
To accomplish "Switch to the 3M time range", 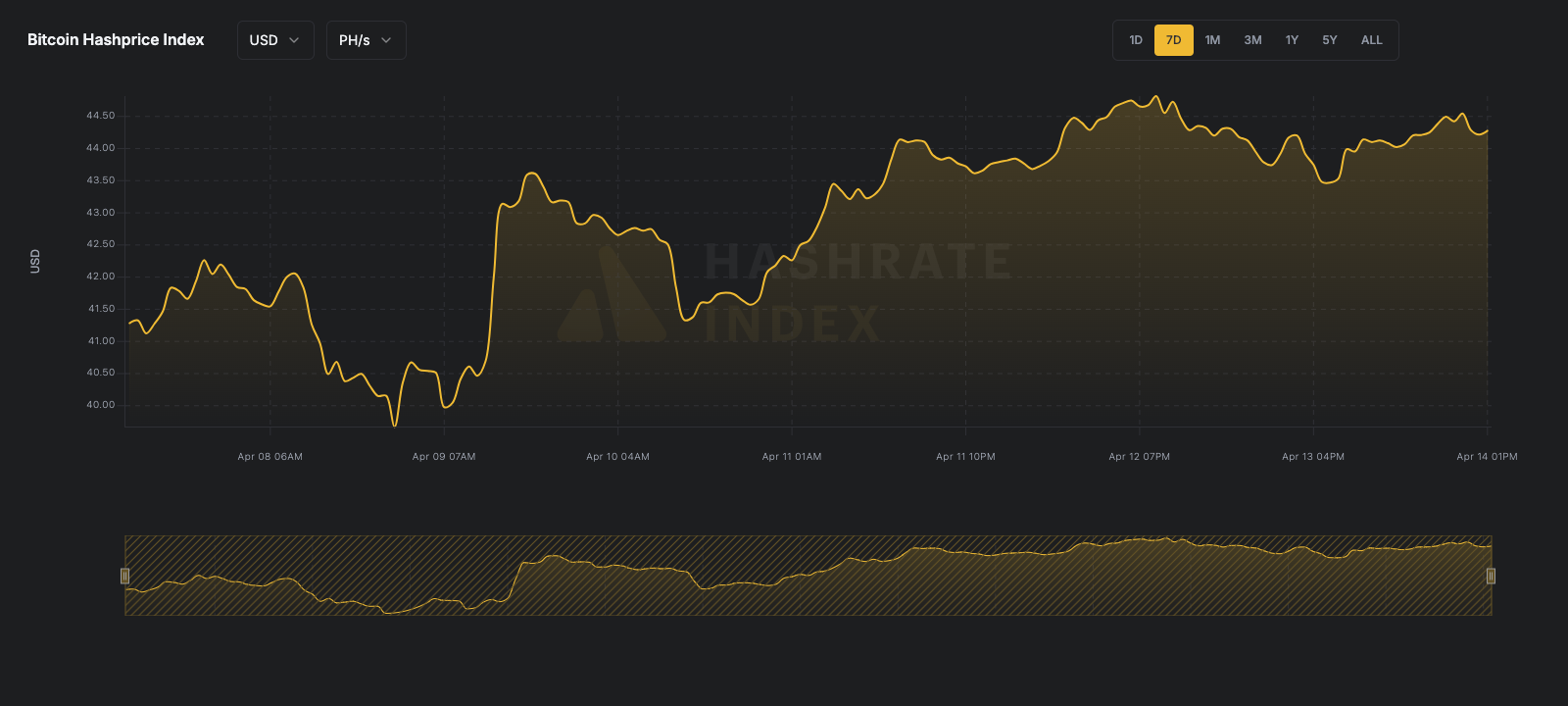I will (1252, 40).
